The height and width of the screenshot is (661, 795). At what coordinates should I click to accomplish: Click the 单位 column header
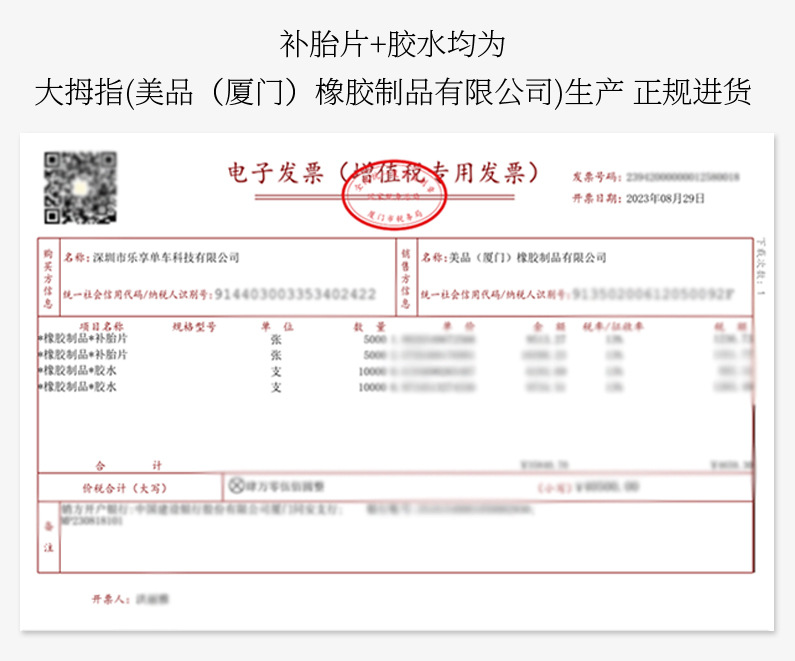277,326
